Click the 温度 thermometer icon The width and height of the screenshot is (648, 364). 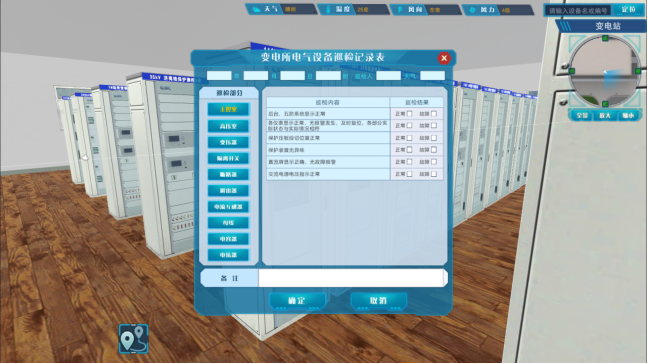coord(328,9)
